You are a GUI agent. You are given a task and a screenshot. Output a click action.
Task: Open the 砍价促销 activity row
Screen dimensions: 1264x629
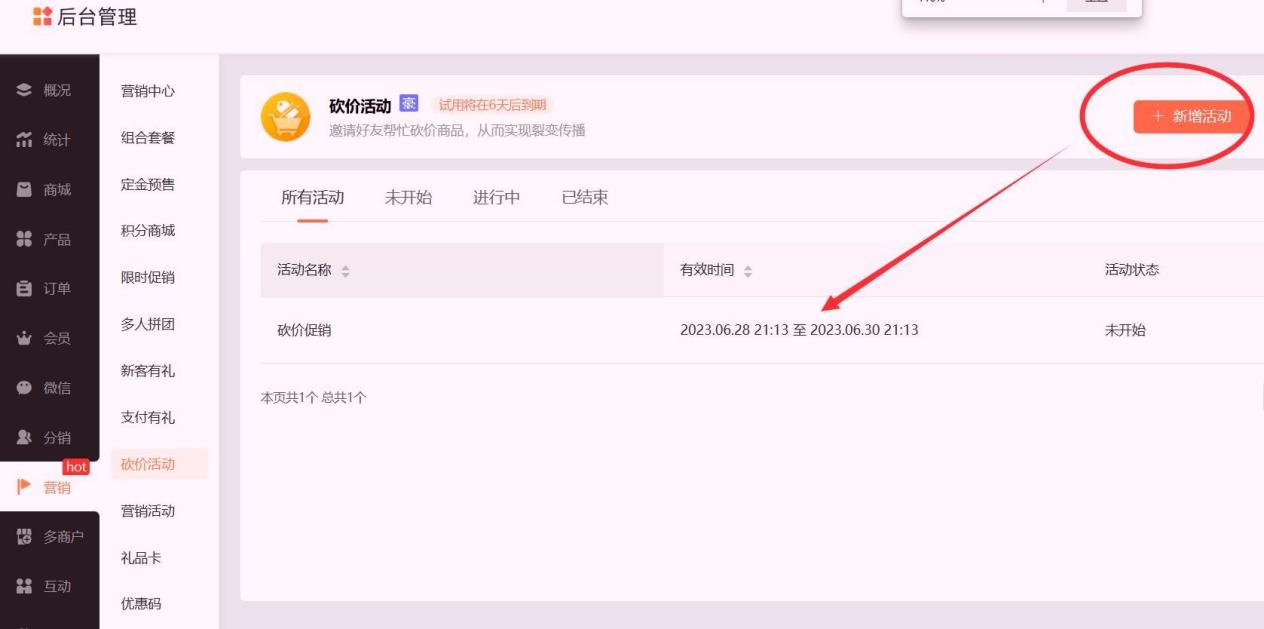[304, 331]
